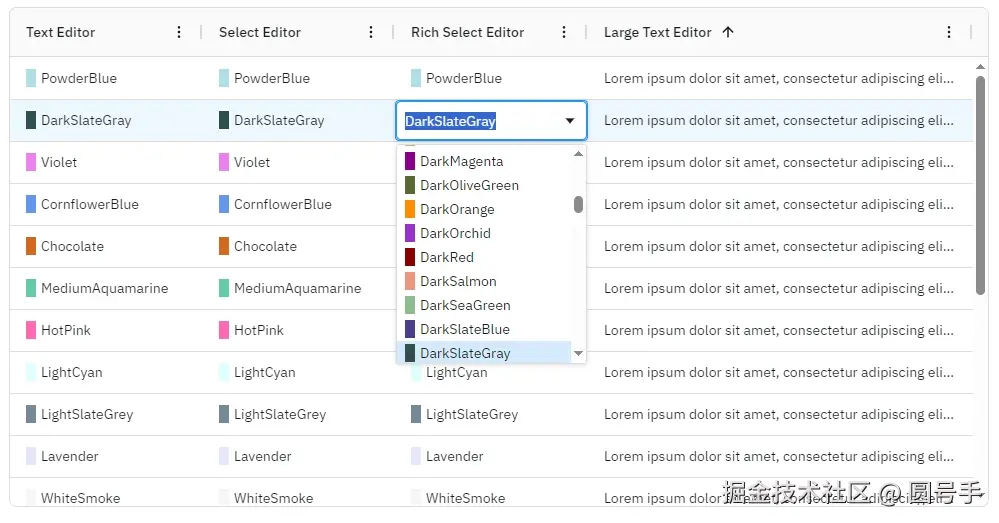Pick DarkSalmon option in the list
The height and width of the screenshot is (523, 999).
pos(458,281)
